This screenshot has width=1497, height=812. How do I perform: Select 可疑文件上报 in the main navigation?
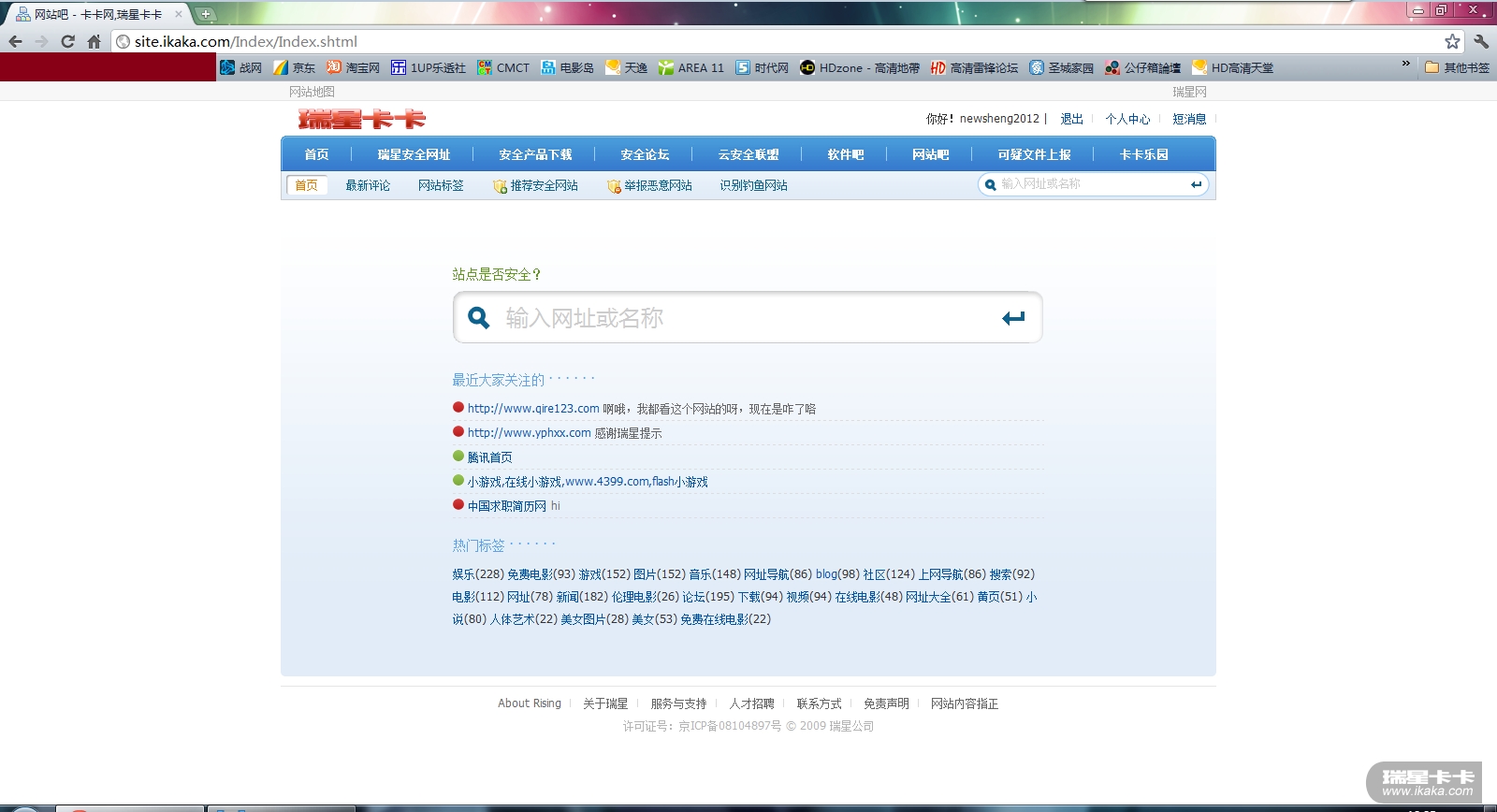click(x=1034, y=154)
